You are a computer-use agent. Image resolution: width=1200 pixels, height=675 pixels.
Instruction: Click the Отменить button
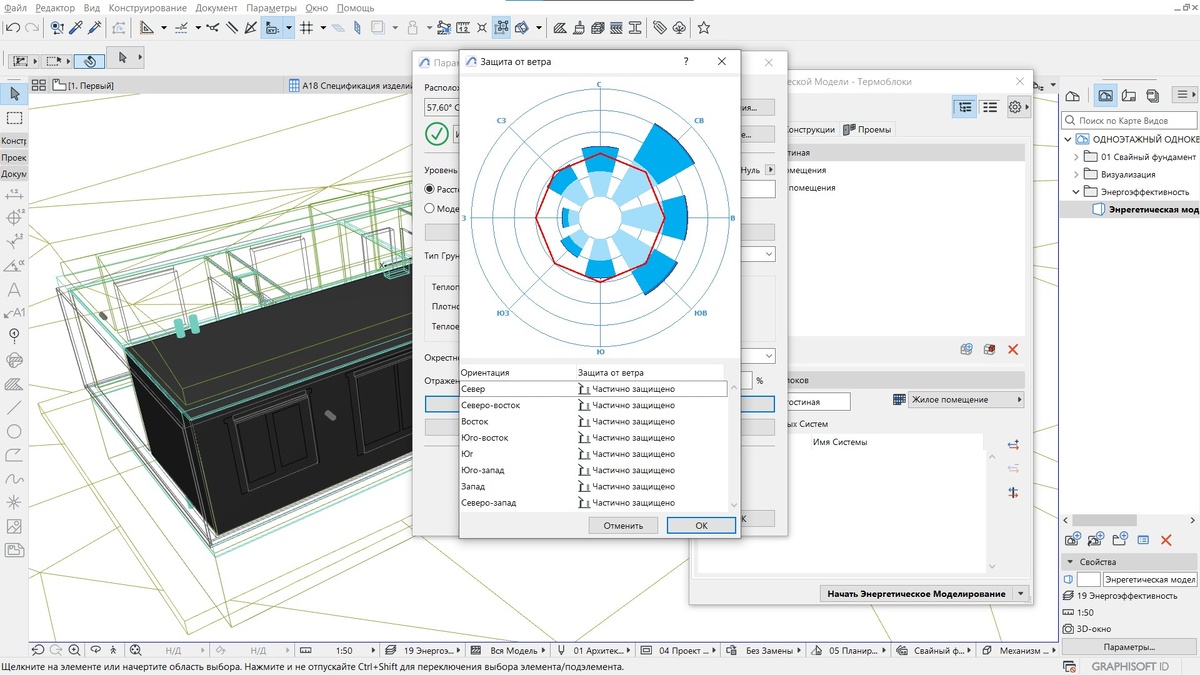pos(623,525)
